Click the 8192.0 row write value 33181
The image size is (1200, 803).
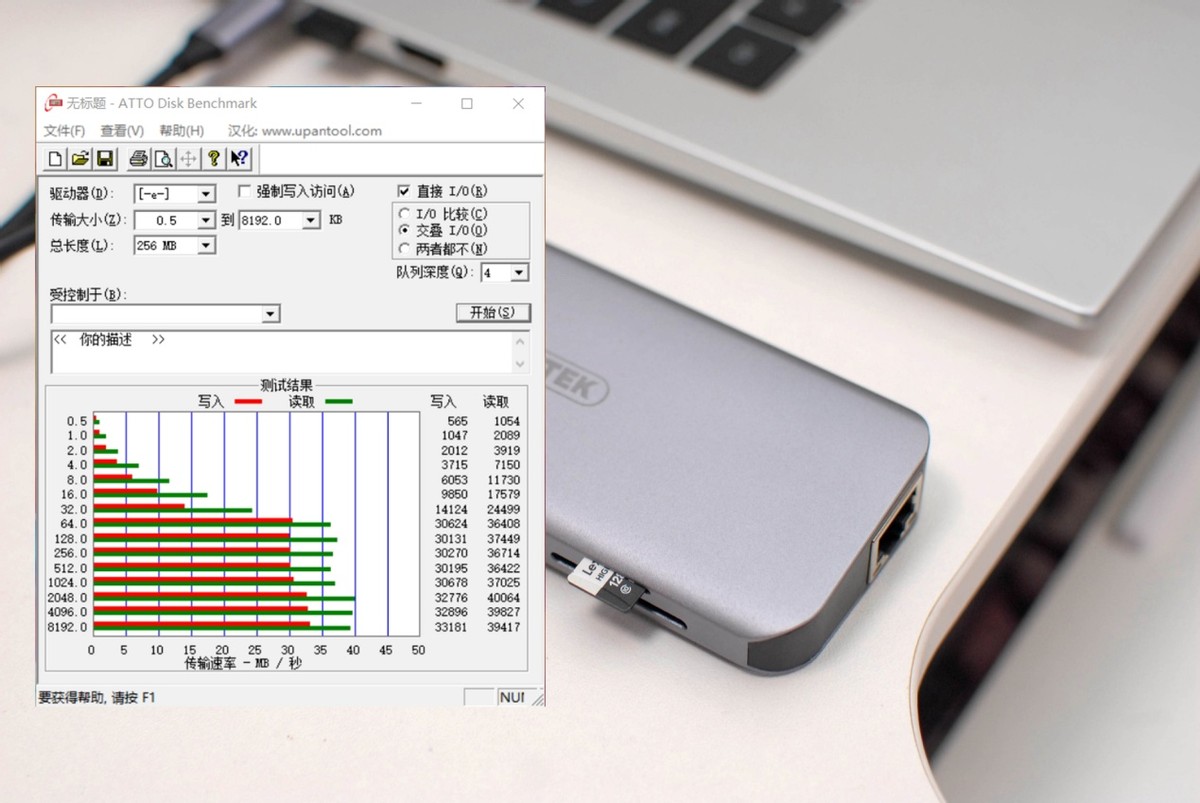coord(453,627)
